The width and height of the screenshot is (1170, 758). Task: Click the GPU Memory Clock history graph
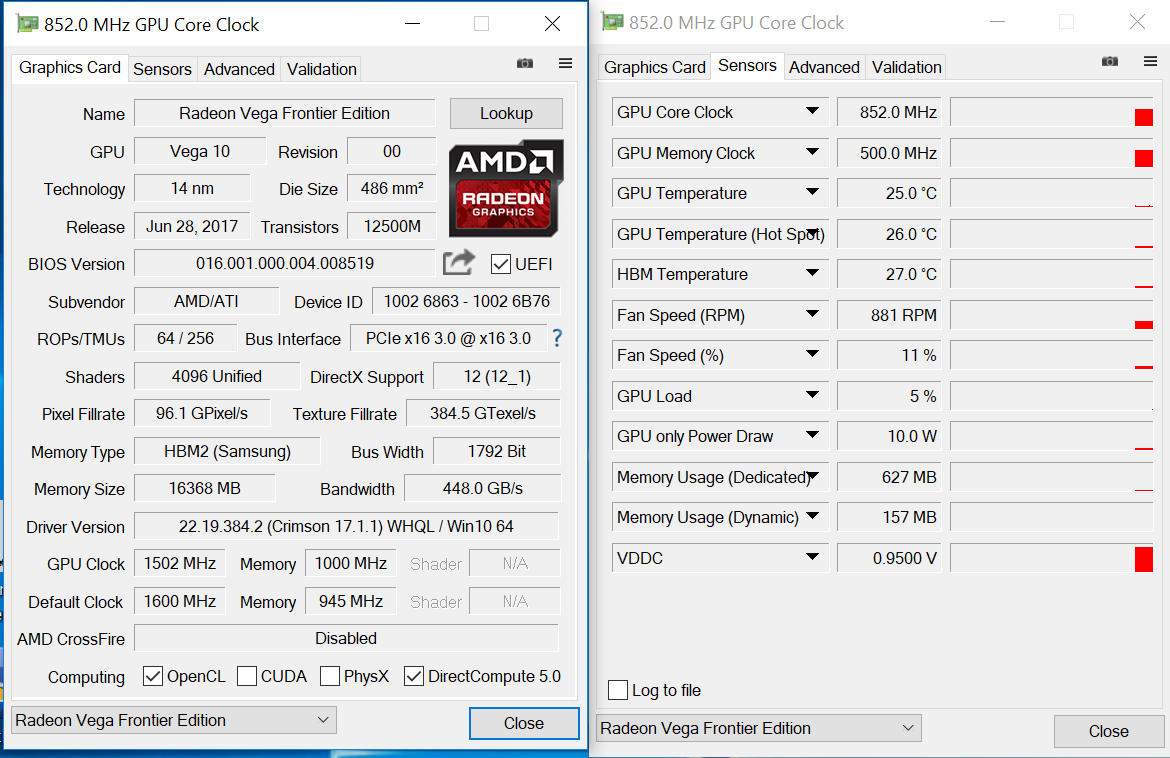(x=1051, y=153)
